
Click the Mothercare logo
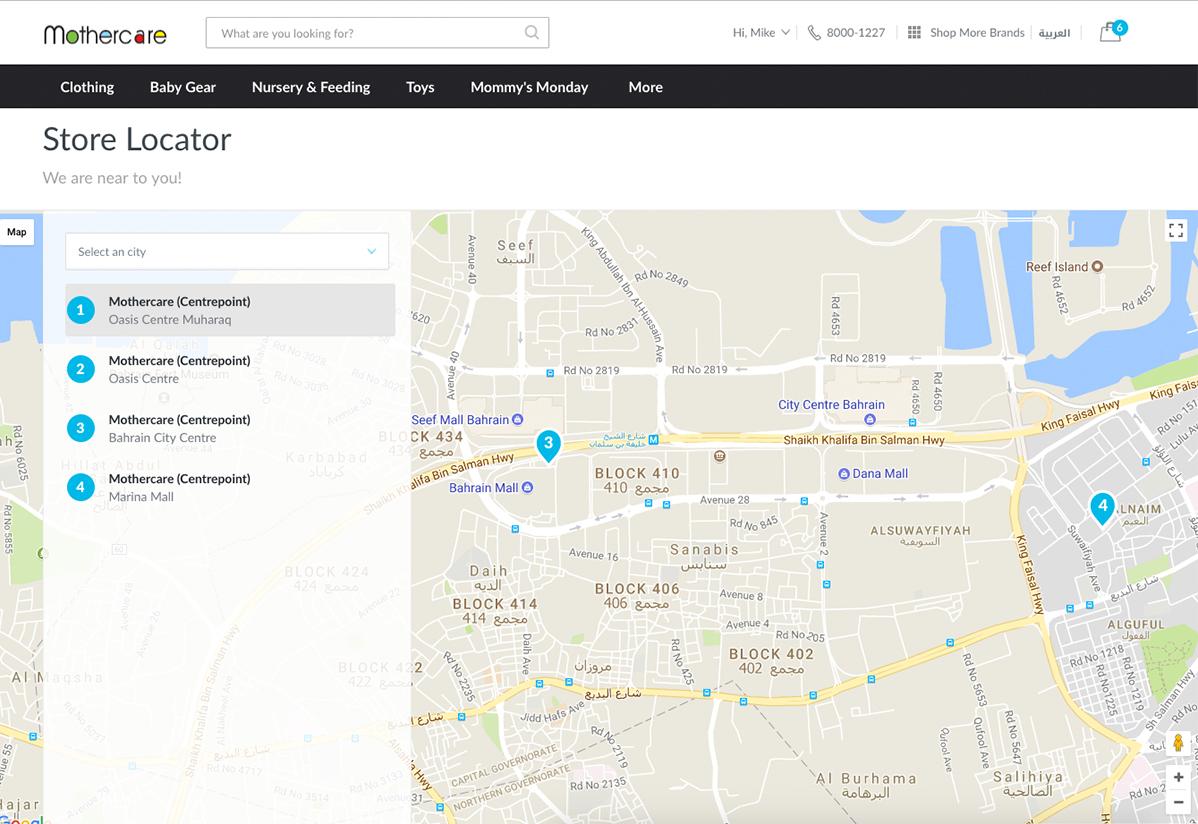[x=105, y=34]
